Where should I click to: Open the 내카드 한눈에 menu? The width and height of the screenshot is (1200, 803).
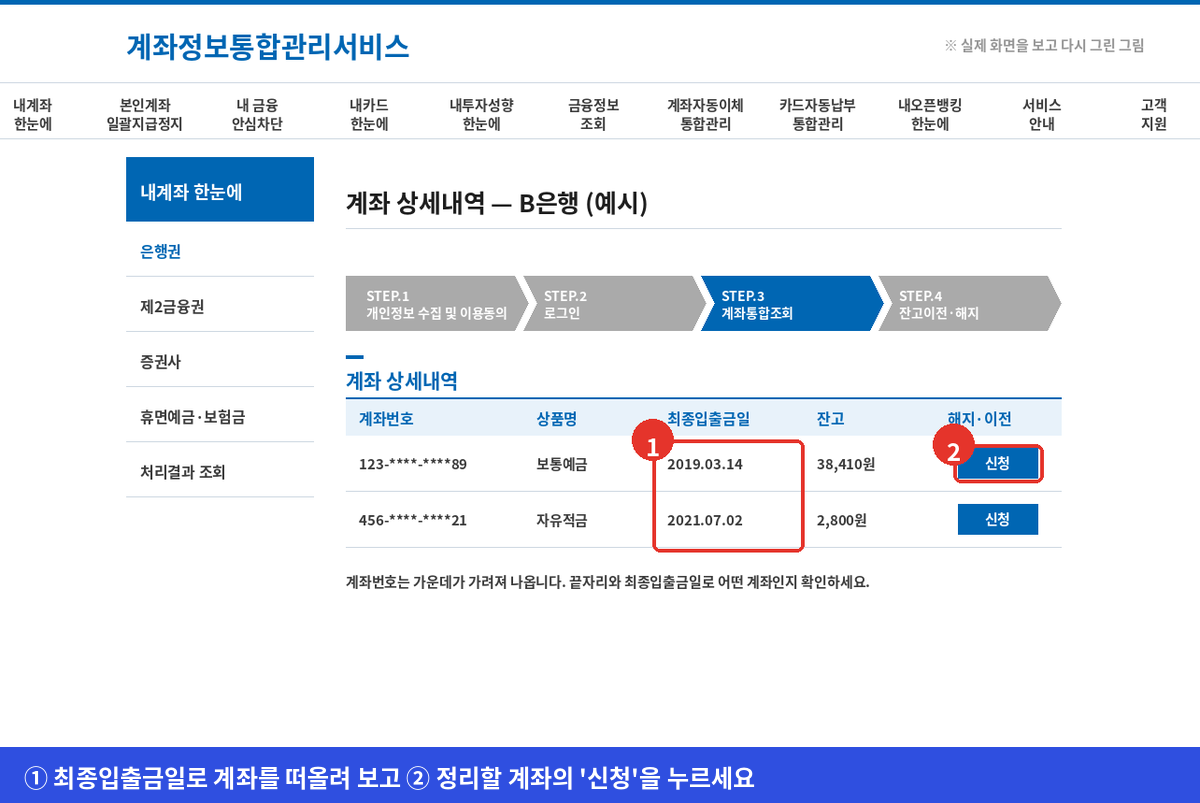(x=369, y=115)
